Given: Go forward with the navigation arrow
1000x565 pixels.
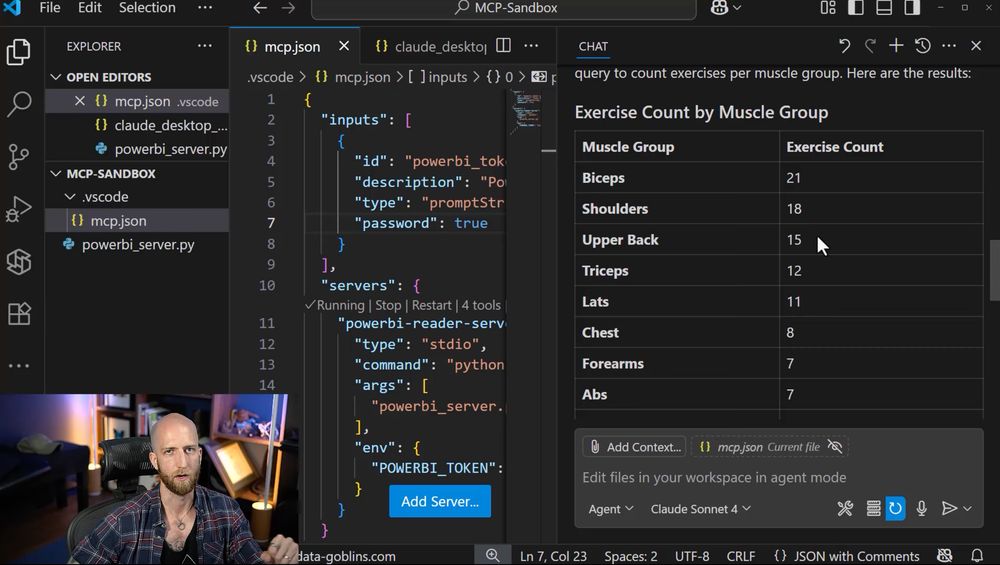Looking at the screenshot, I should 288,8.
